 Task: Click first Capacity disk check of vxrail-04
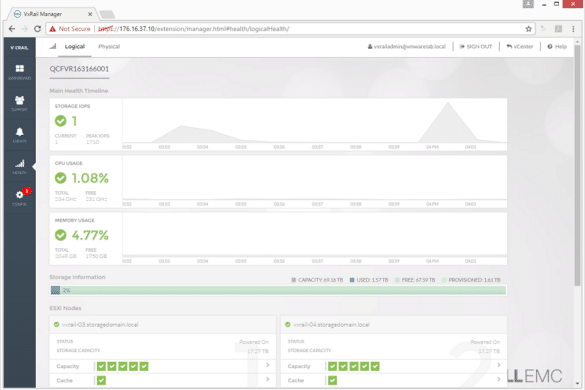332,366
